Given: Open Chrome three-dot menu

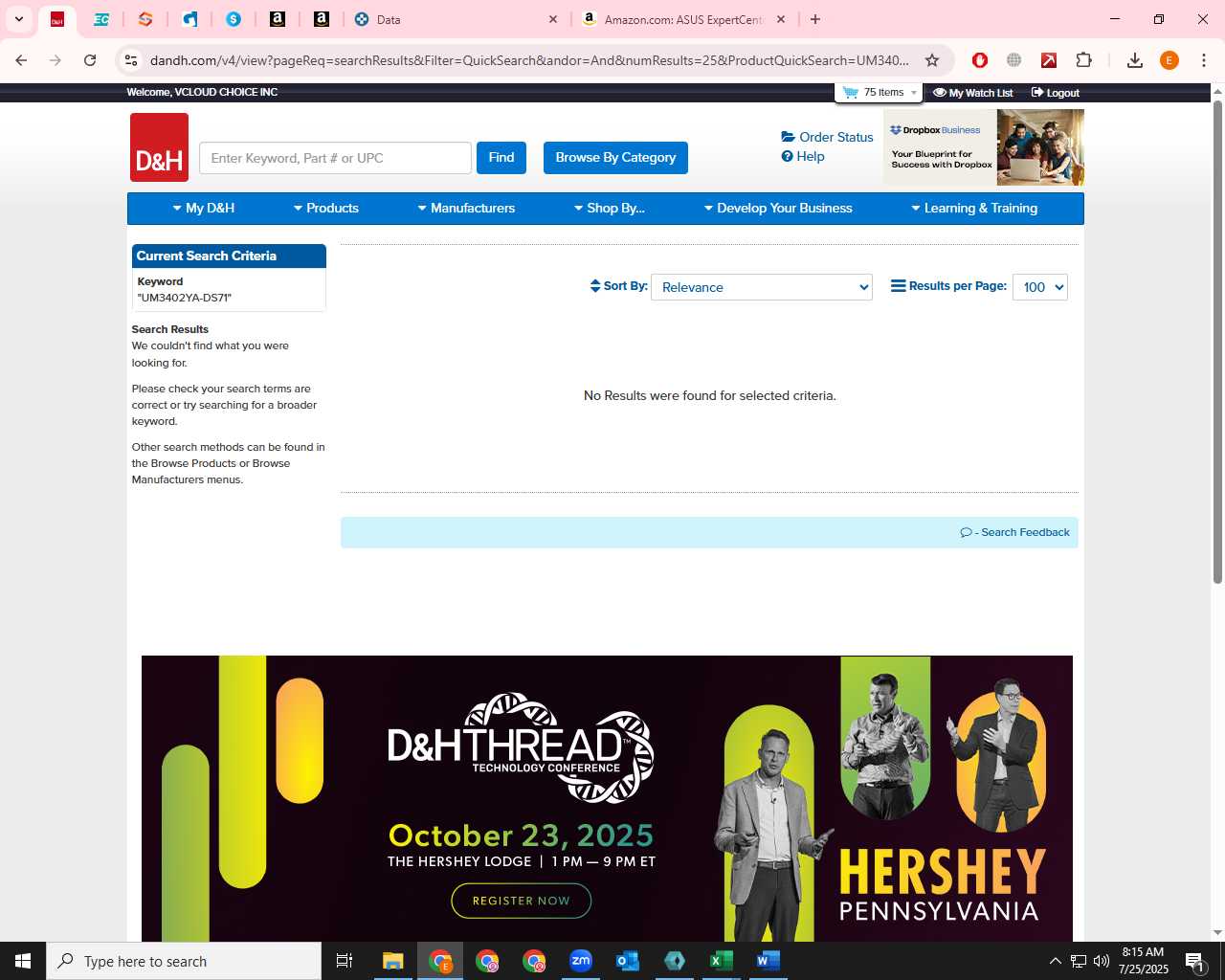Looking at the screenshot, I should (x=1203, y=60).
